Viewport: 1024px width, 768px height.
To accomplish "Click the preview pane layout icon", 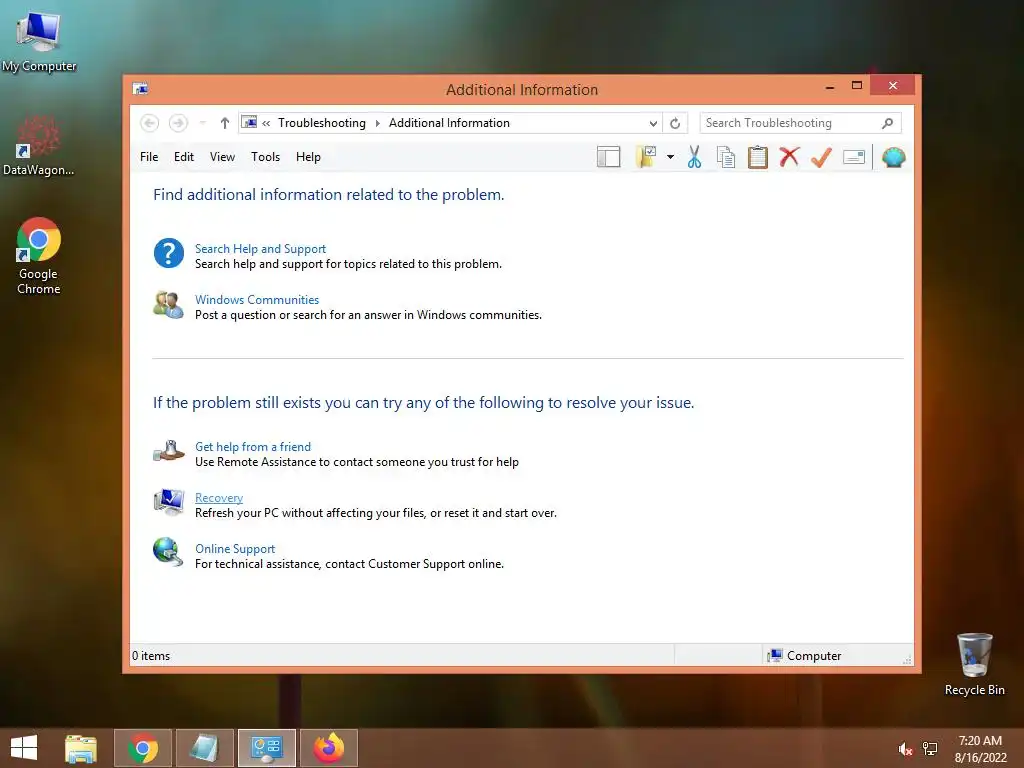I will click(x=608, y=157).
